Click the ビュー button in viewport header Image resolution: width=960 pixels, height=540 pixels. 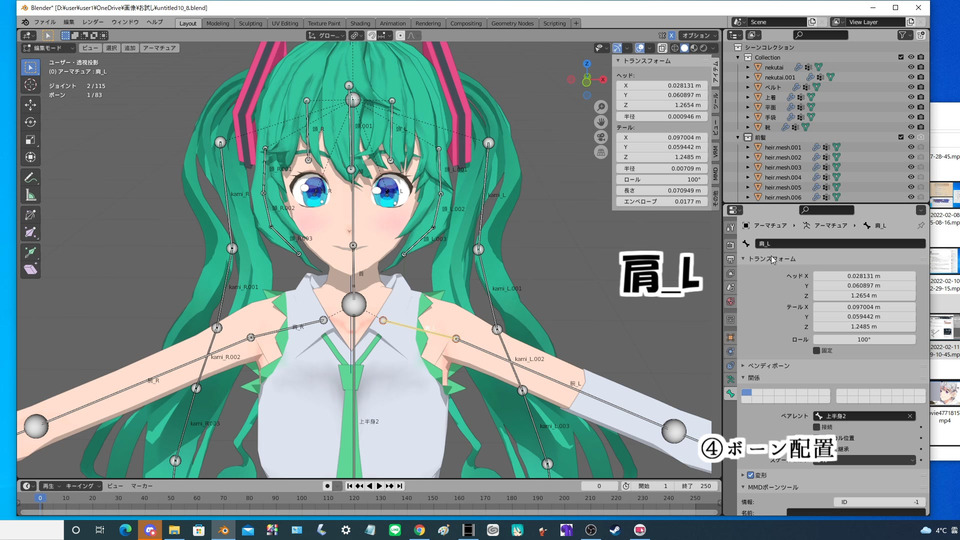pyautogui.click(x=90, y=48)
